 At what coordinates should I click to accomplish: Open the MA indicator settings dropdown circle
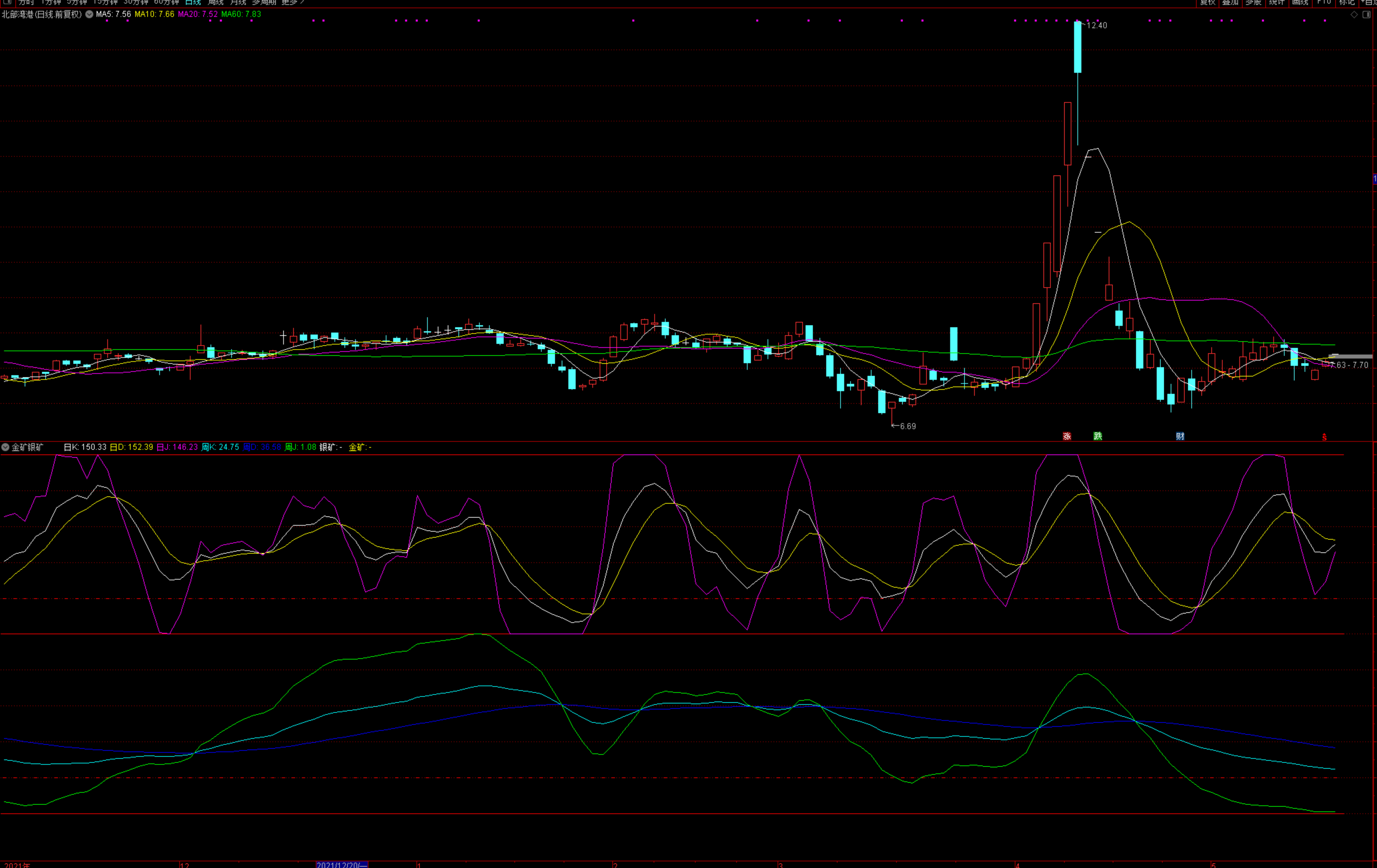(89, 14)
